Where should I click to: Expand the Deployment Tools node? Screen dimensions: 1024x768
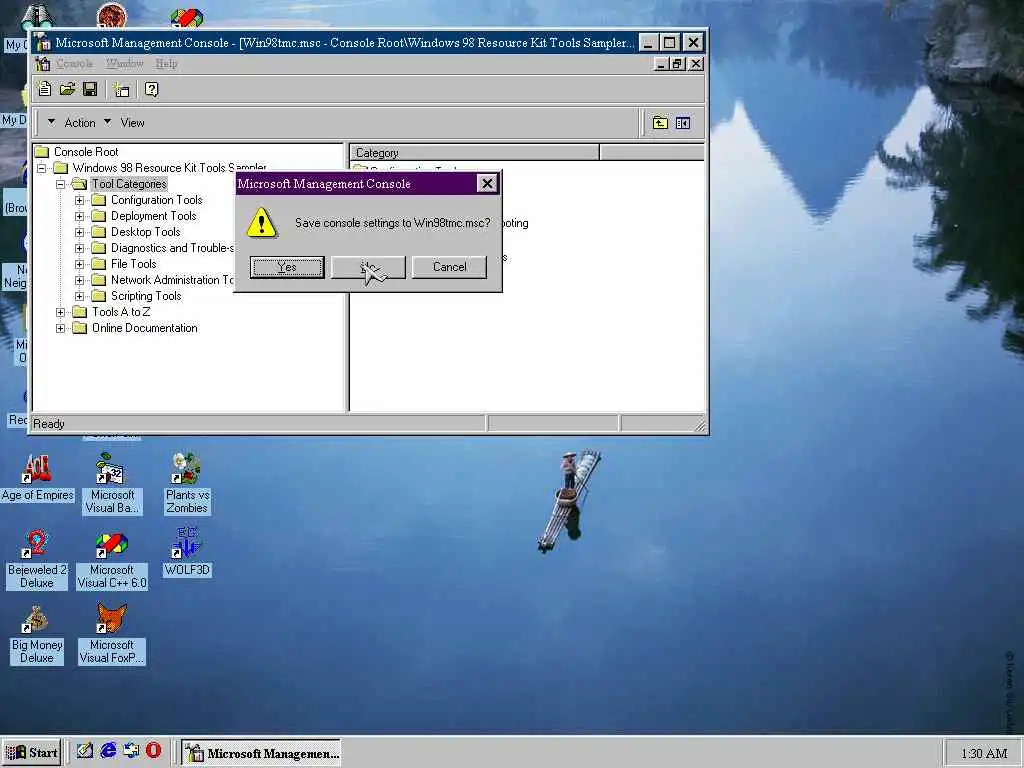coord(79,217)
